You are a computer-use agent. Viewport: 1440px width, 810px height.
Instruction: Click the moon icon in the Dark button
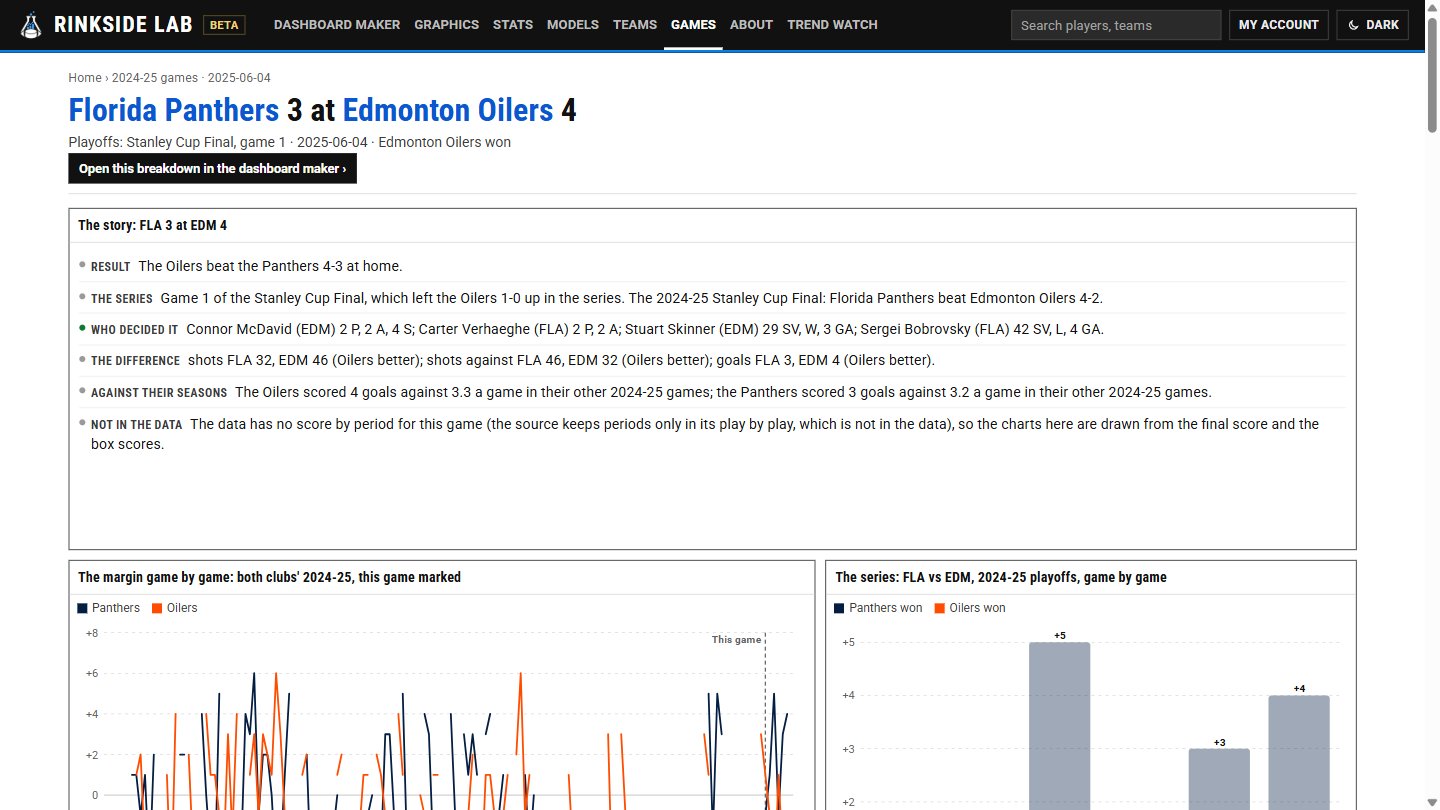1354,25
